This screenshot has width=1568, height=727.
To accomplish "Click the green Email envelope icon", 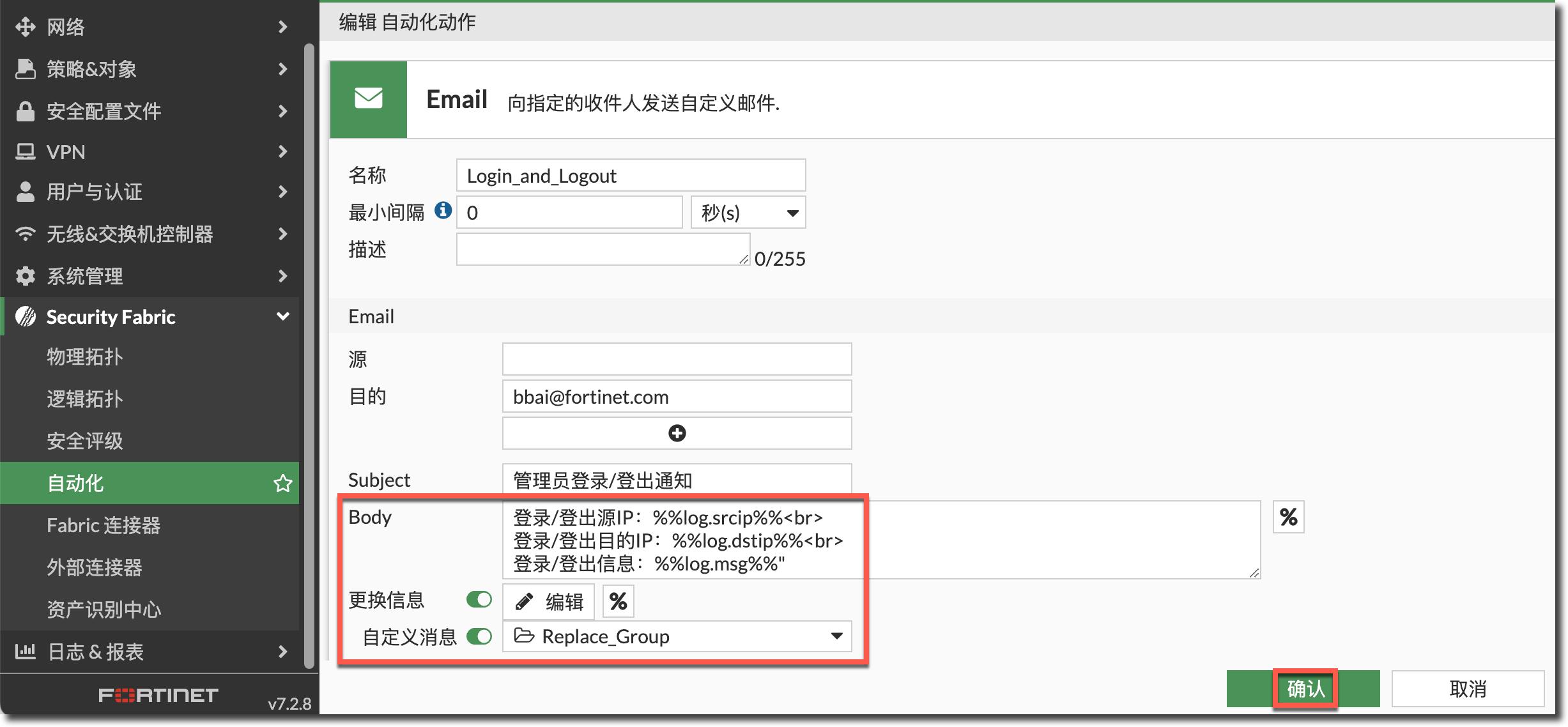I will [369, 99].
